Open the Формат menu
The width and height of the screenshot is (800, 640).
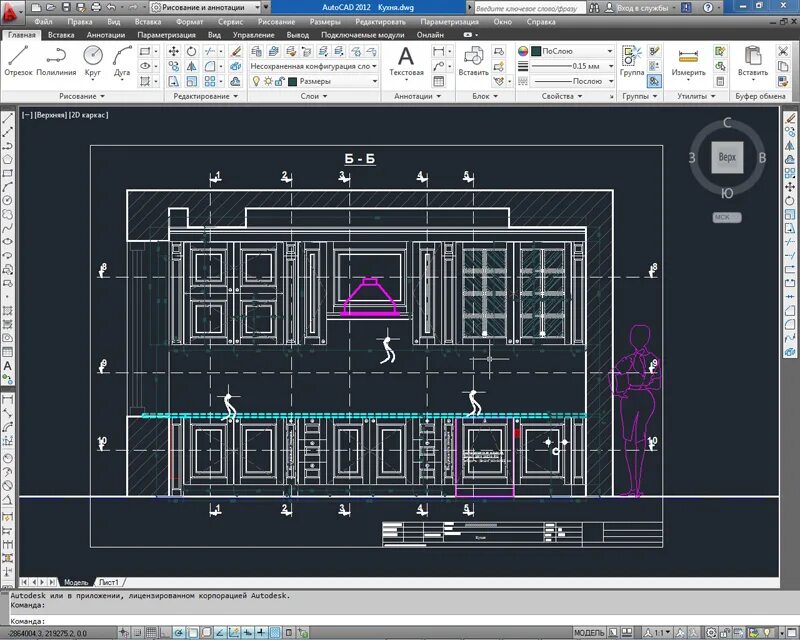pyautogui.click(x=189, y=22)
